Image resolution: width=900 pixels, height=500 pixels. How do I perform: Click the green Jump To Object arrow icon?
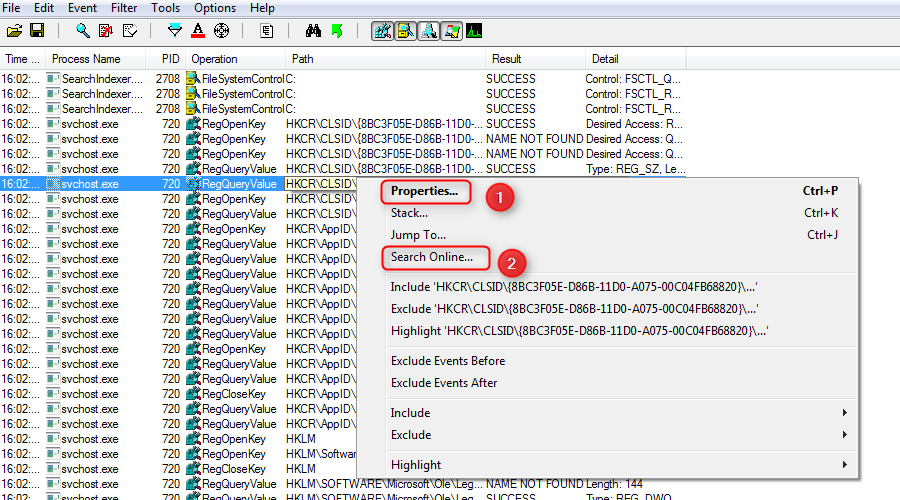[338, 31]
